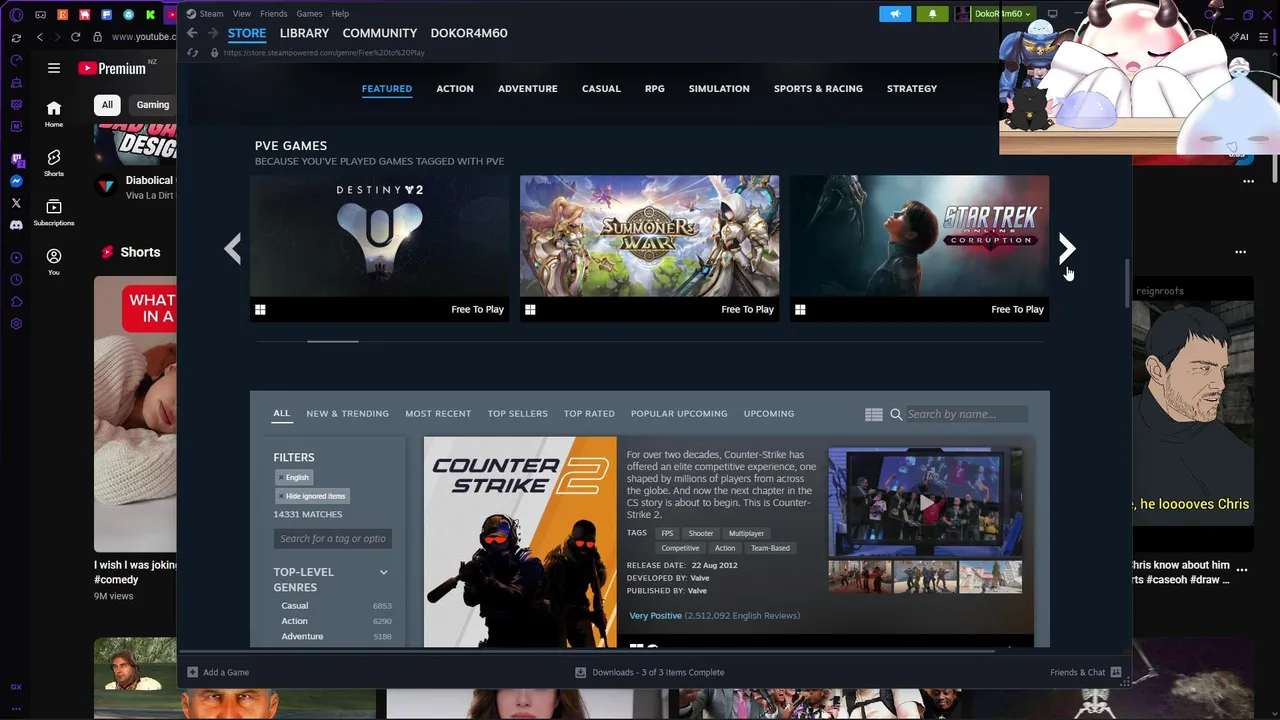Click the Opera GX logo menu icon

(16, 15)
